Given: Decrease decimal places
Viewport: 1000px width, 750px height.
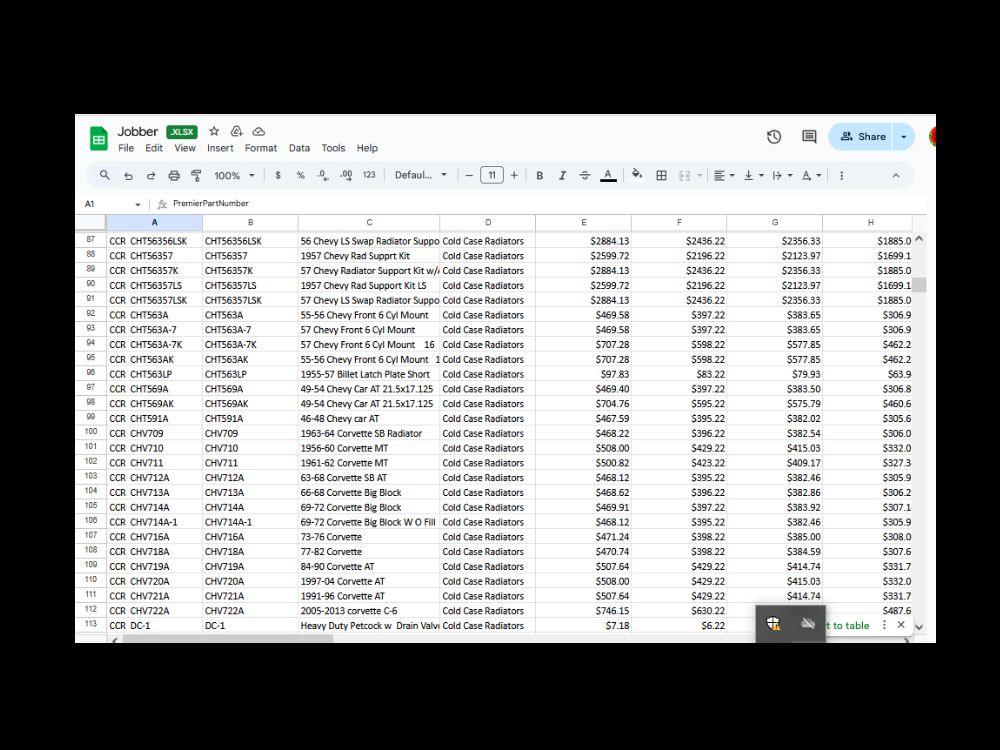Looking at the screenshot, I should pyautogui.click(x=323, y=175).
